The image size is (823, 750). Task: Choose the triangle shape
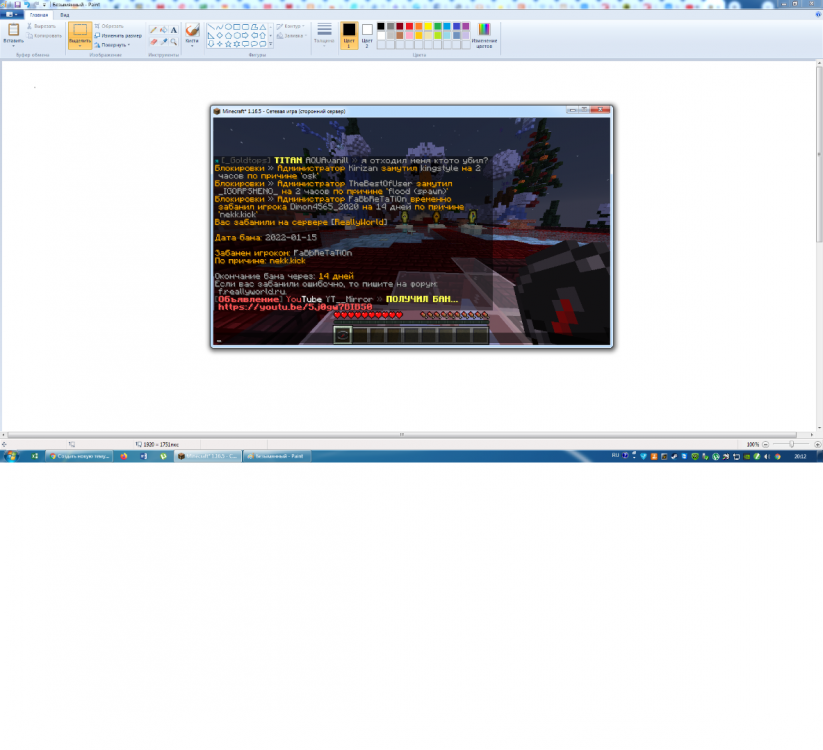click(263, 26)
